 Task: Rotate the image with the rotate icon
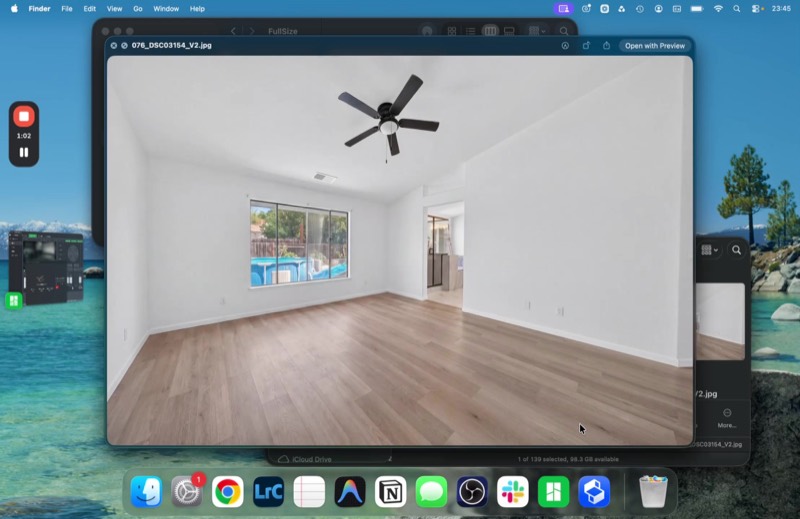(x=586, y=45)
